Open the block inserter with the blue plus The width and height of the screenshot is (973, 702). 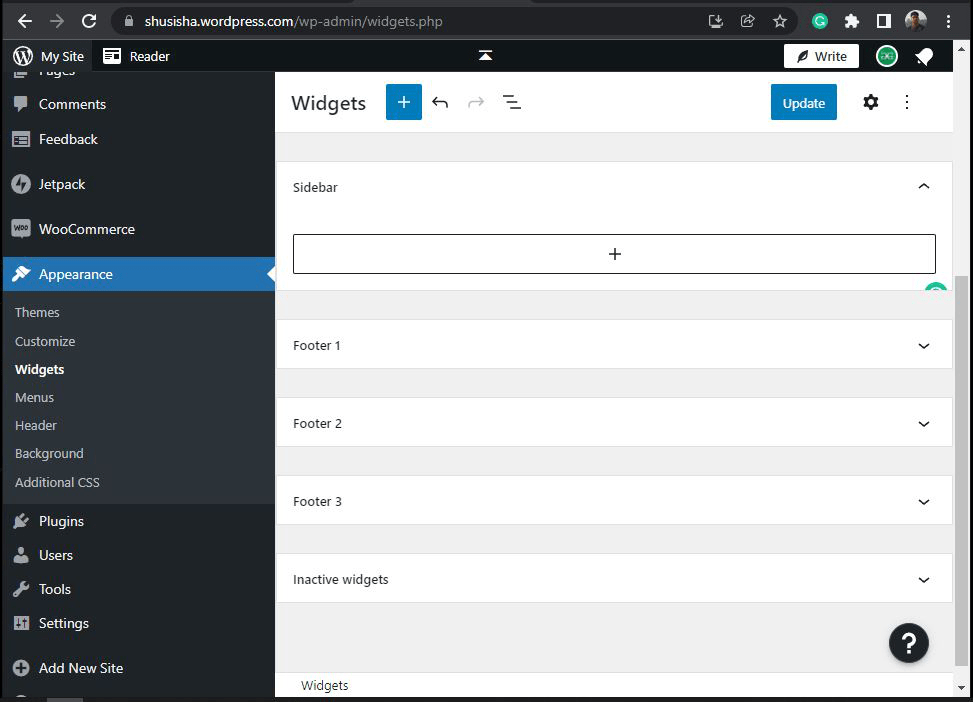[x=403, y=102]
